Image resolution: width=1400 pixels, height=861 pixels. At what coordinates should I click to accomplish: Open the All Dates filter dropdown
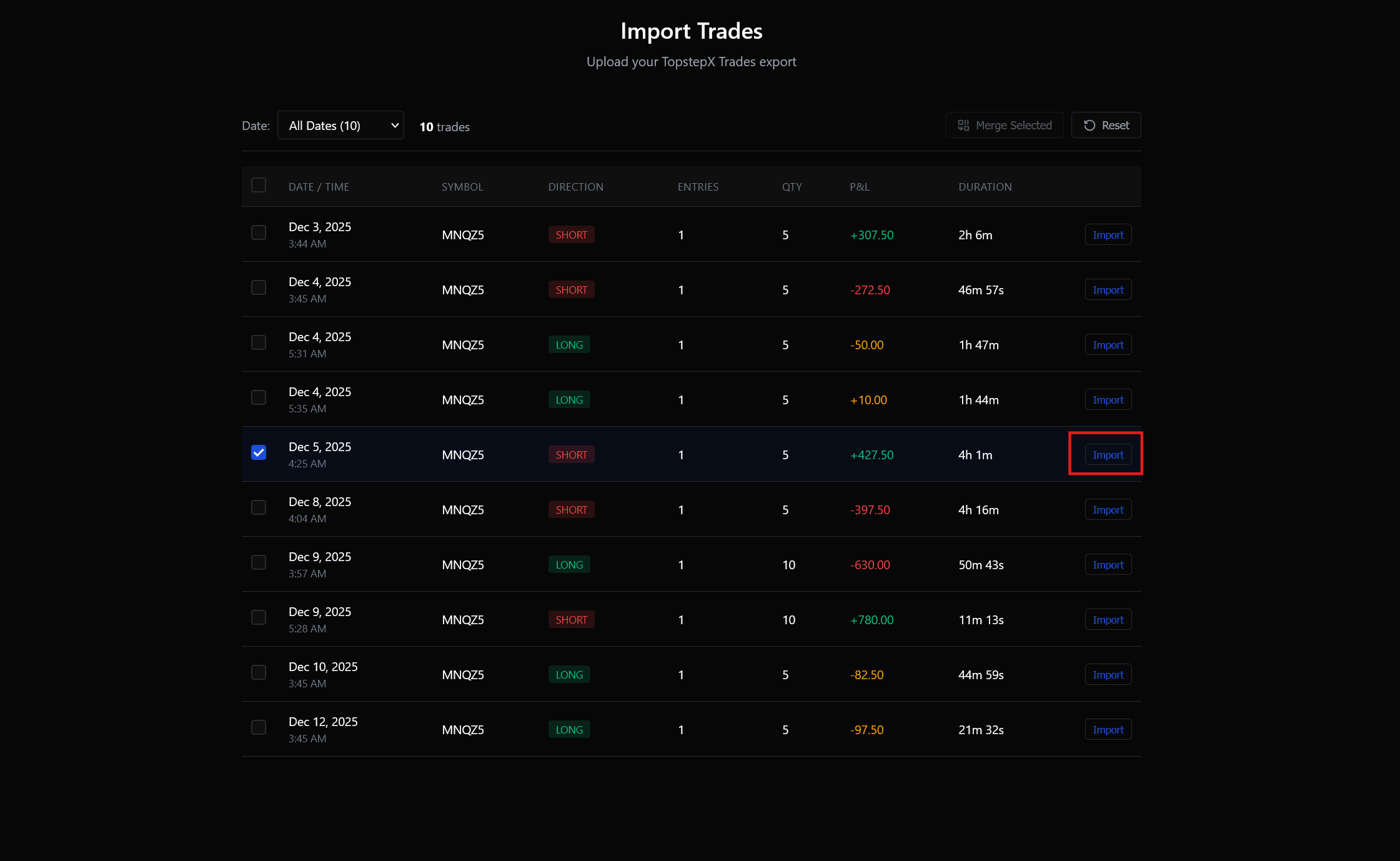(x=340, y=125)
